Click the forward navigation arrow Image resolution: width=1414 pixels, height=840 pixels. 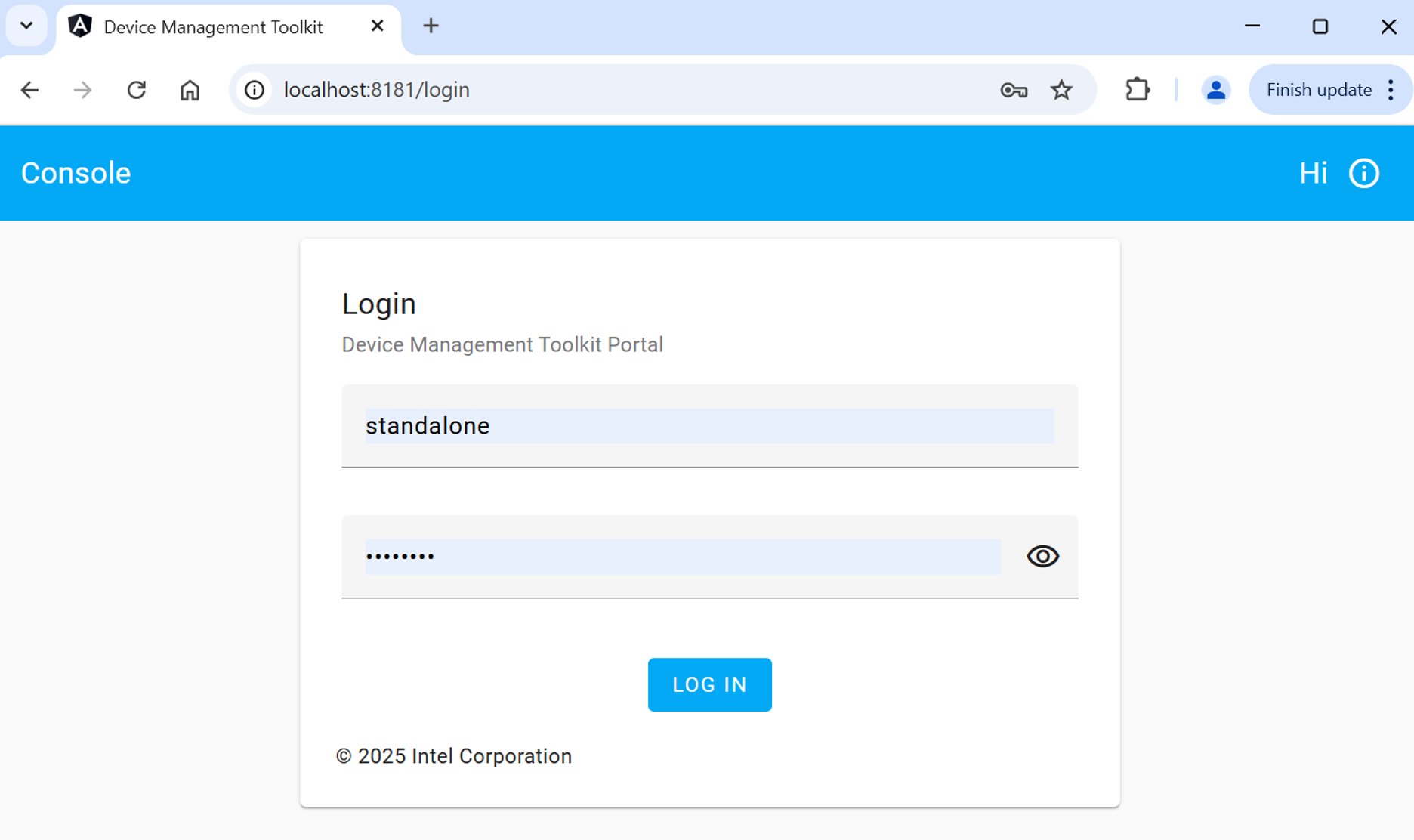tap(82, 89)
